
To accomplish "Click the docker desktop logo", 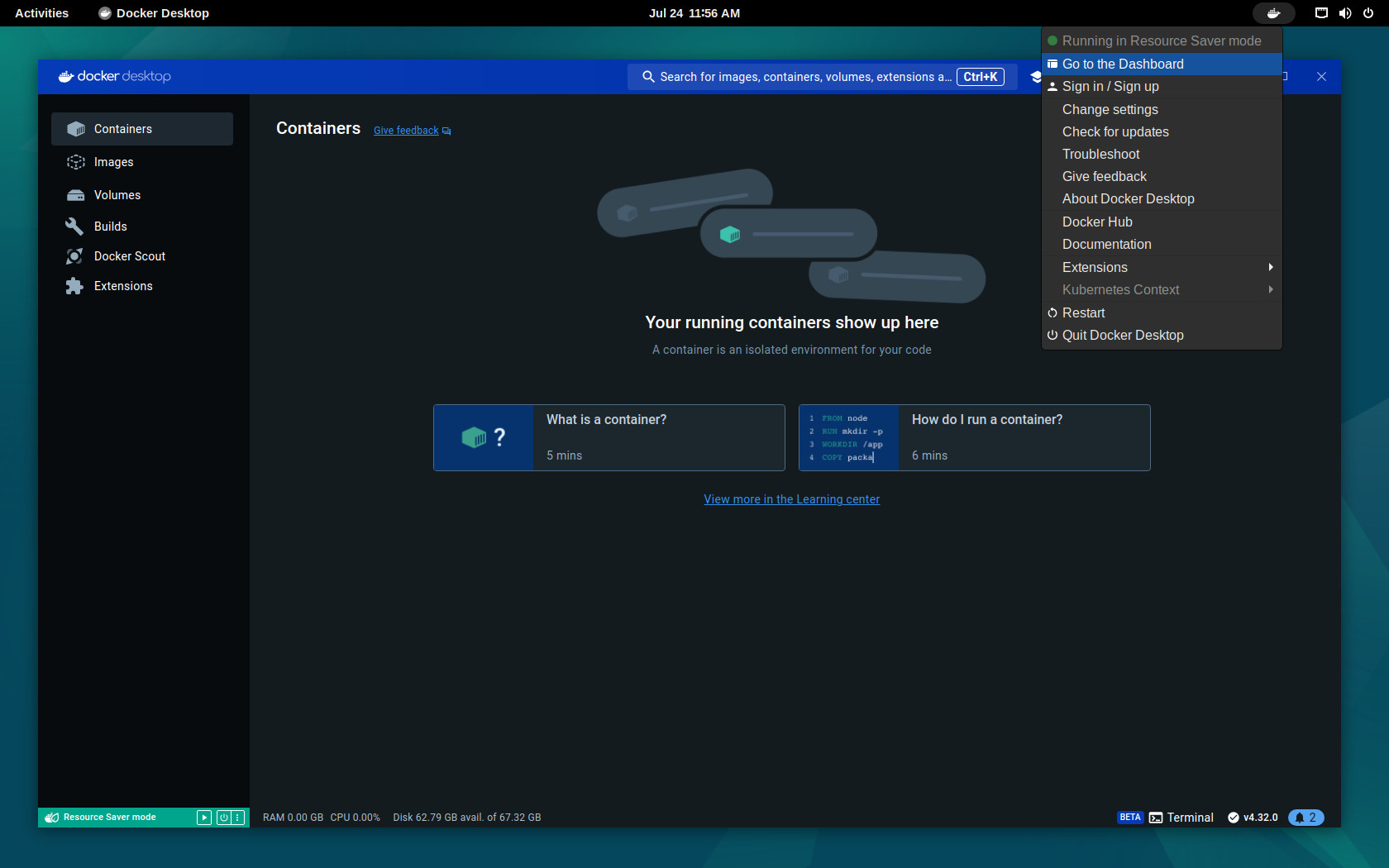I will click(x=114, y=76).
